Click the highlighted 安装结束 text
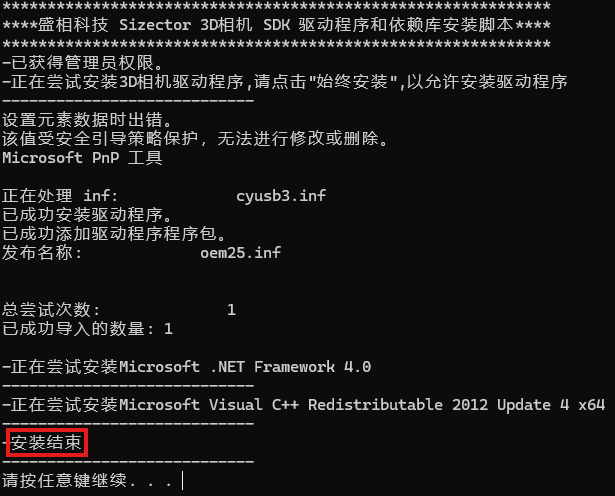This screenshot has width=615, height=496. (x=46, y=443)
